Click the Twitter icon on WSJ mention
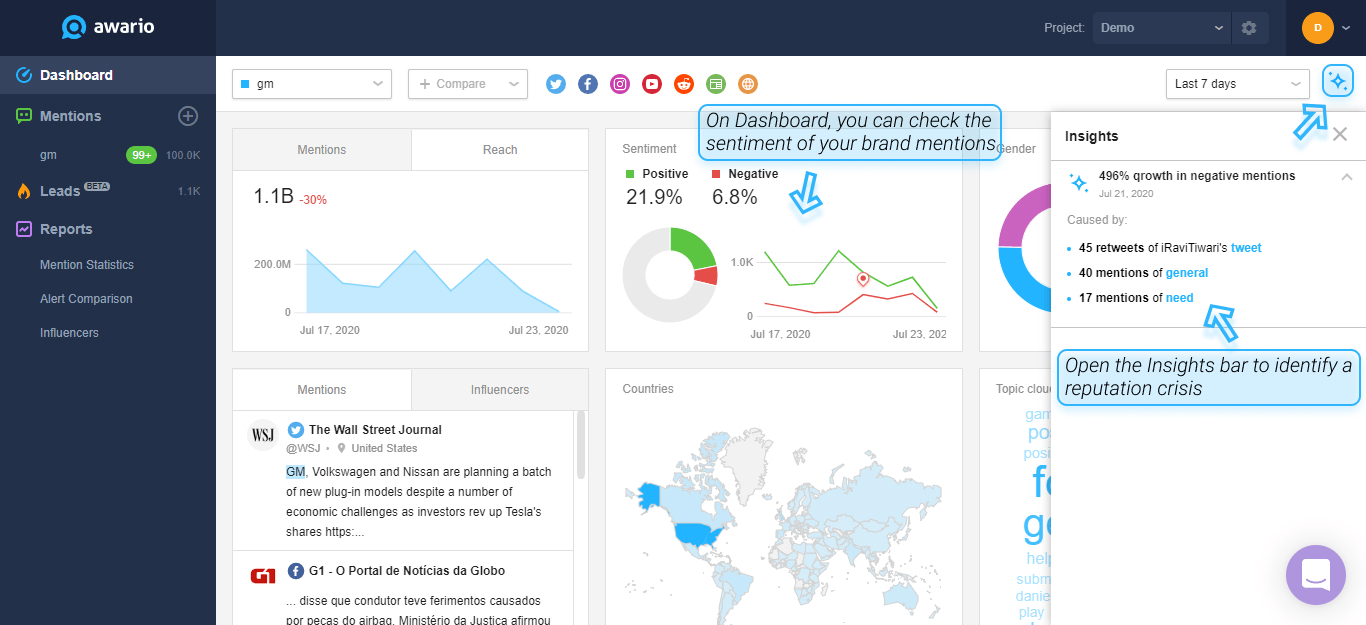1366x625 pixels. click(x=296, y=430)
